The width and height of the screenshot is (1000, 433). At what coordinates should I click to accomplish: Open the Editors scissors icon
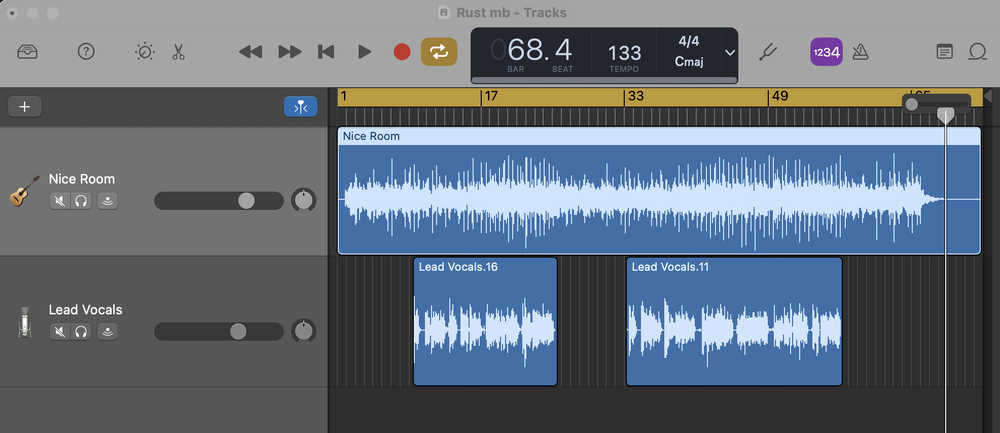tap(178, 51)
